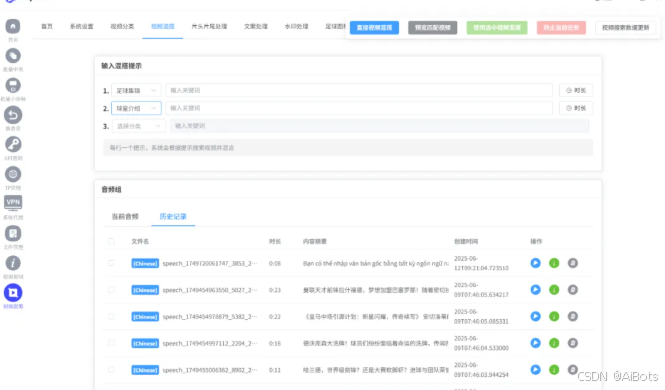Viewport: 665px width, 390px height.
Task: Switch to the 文案处理 tab
Action: point(256,26)
